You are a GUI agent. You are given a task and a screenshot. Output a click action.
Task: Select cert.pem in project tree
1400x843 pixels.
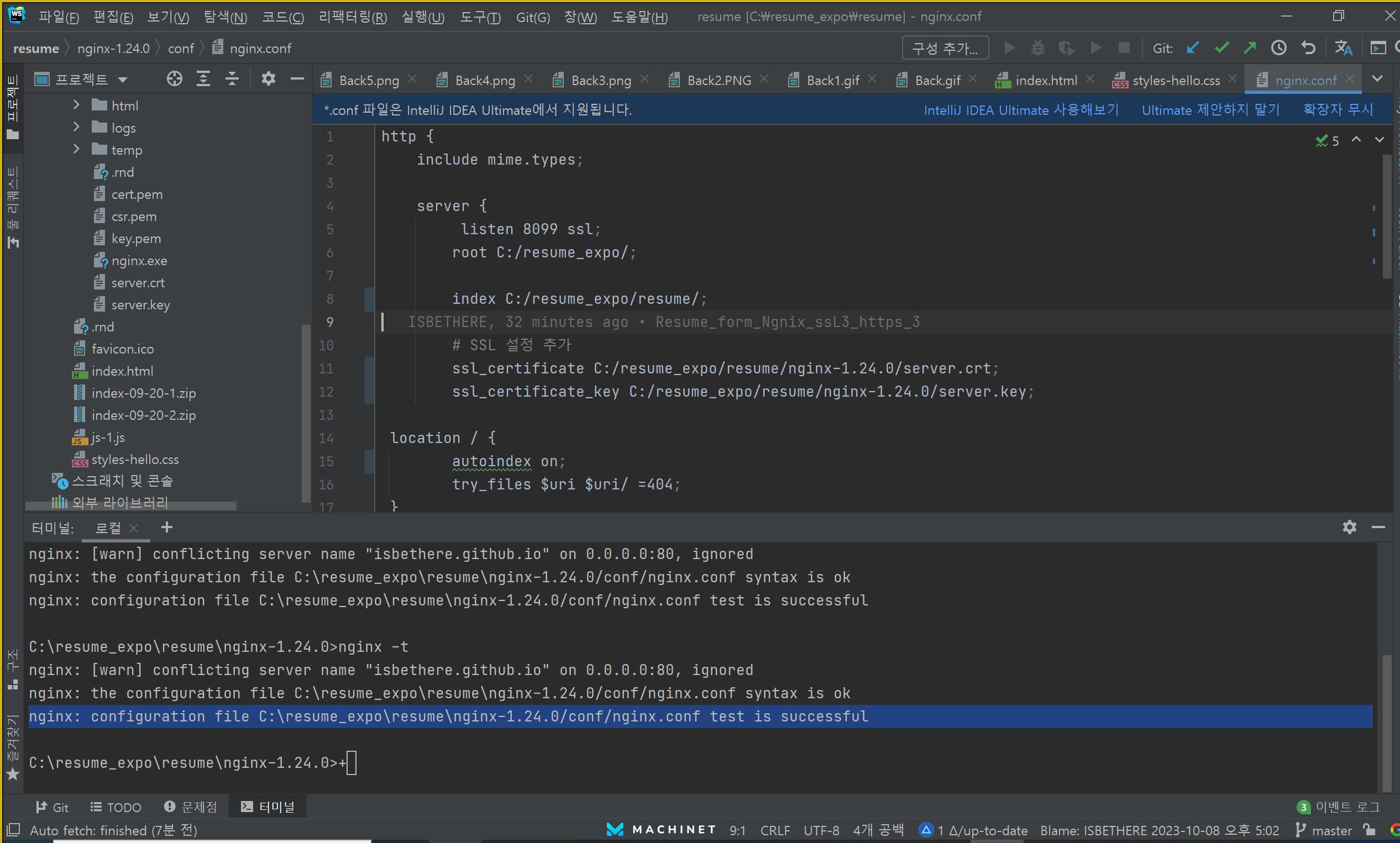point(137,194)
